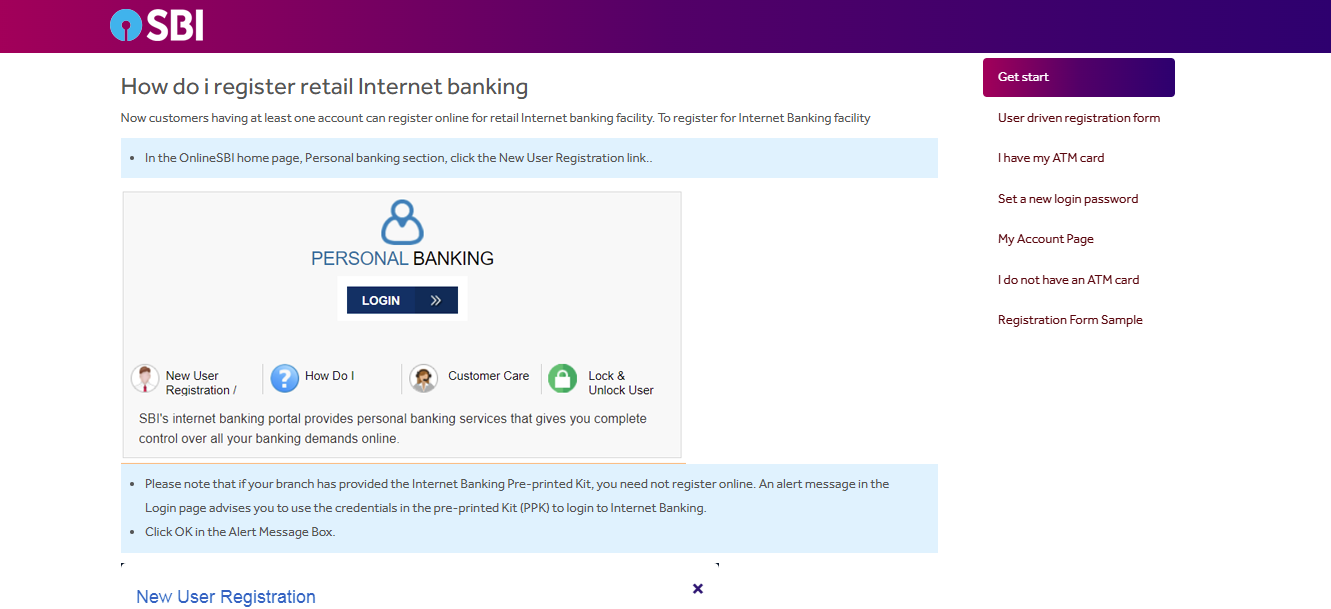Jump to My Account Page section
This screenshot has width=1331, height=609.
pyautogui.click(x=1046, y=239)
